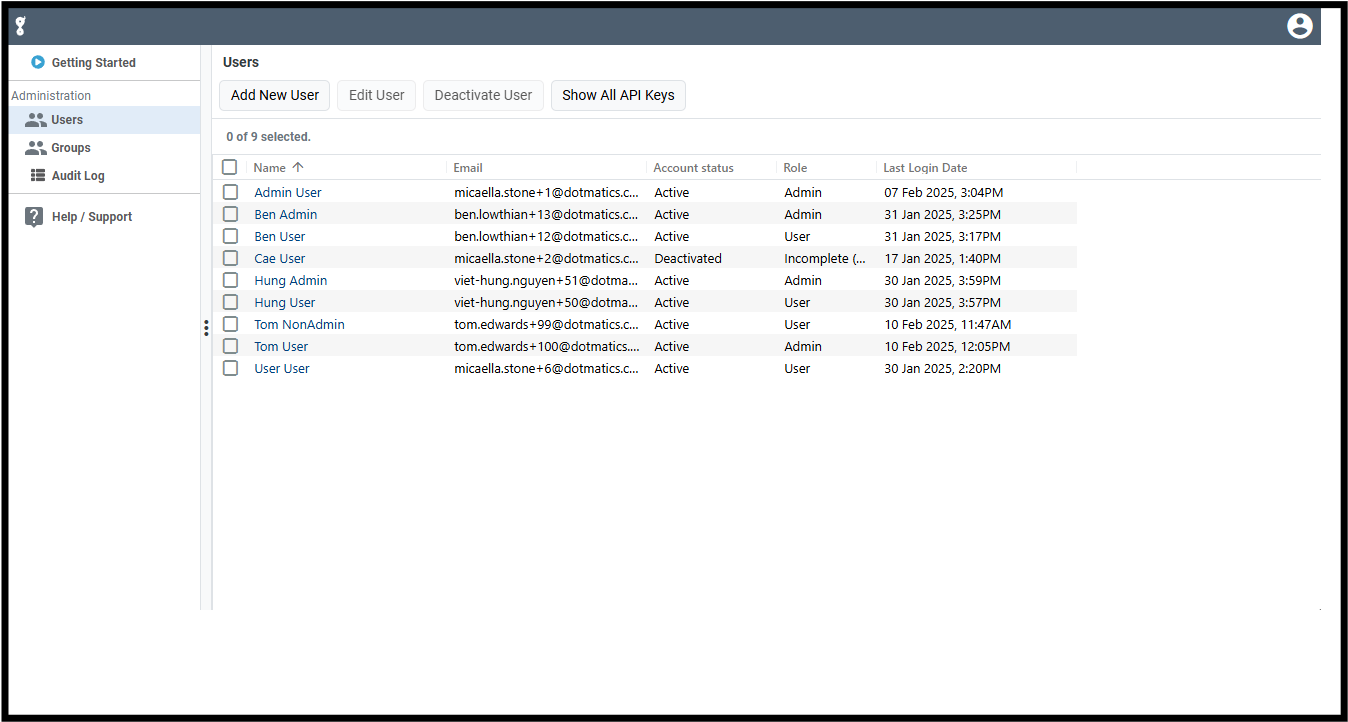Viewport: 1348px width, 722px height.
Task: Sort by the Email column header
Action: [x=468, y=168]
